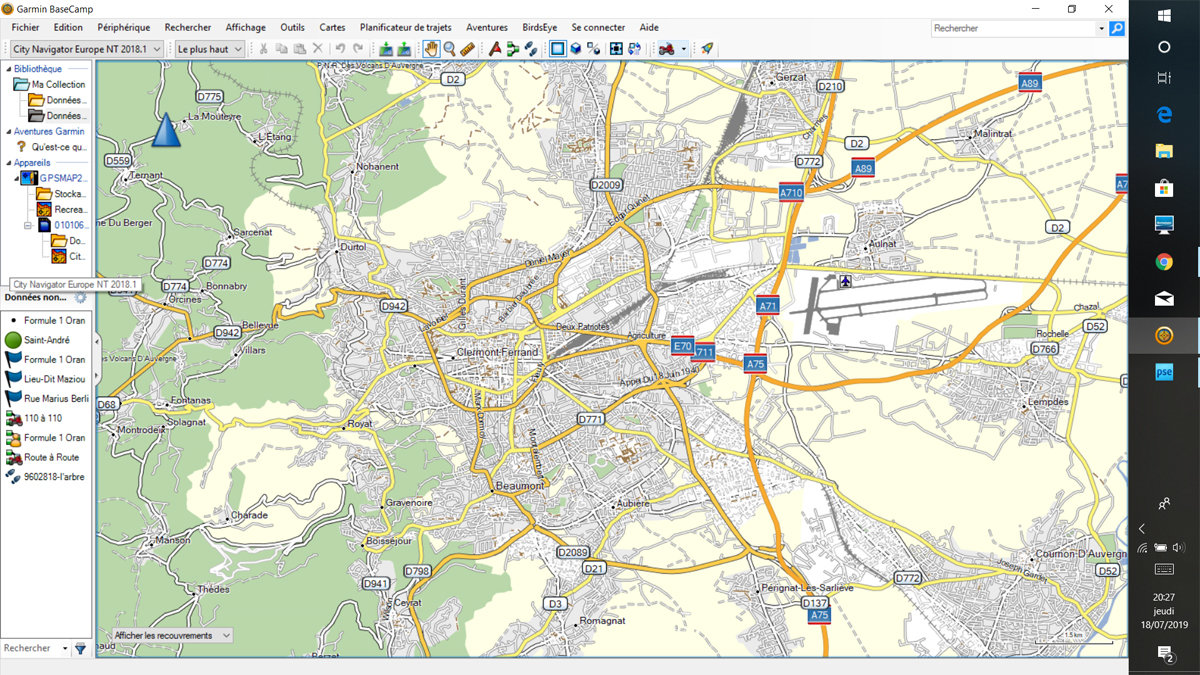The width and height of the screenshot is (1200, 675).
Task: Pick the Measure ruler tool
Action: (467, 48)
